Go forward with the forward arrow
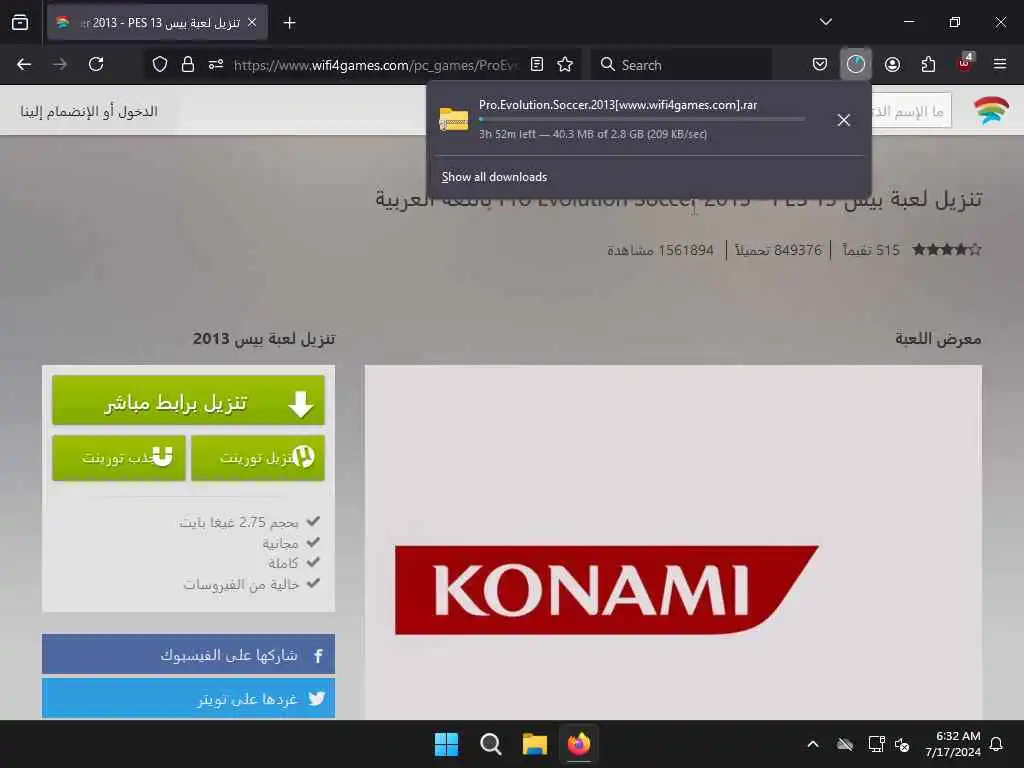Screen dimensions: 1024x768 tap(59, 64)
